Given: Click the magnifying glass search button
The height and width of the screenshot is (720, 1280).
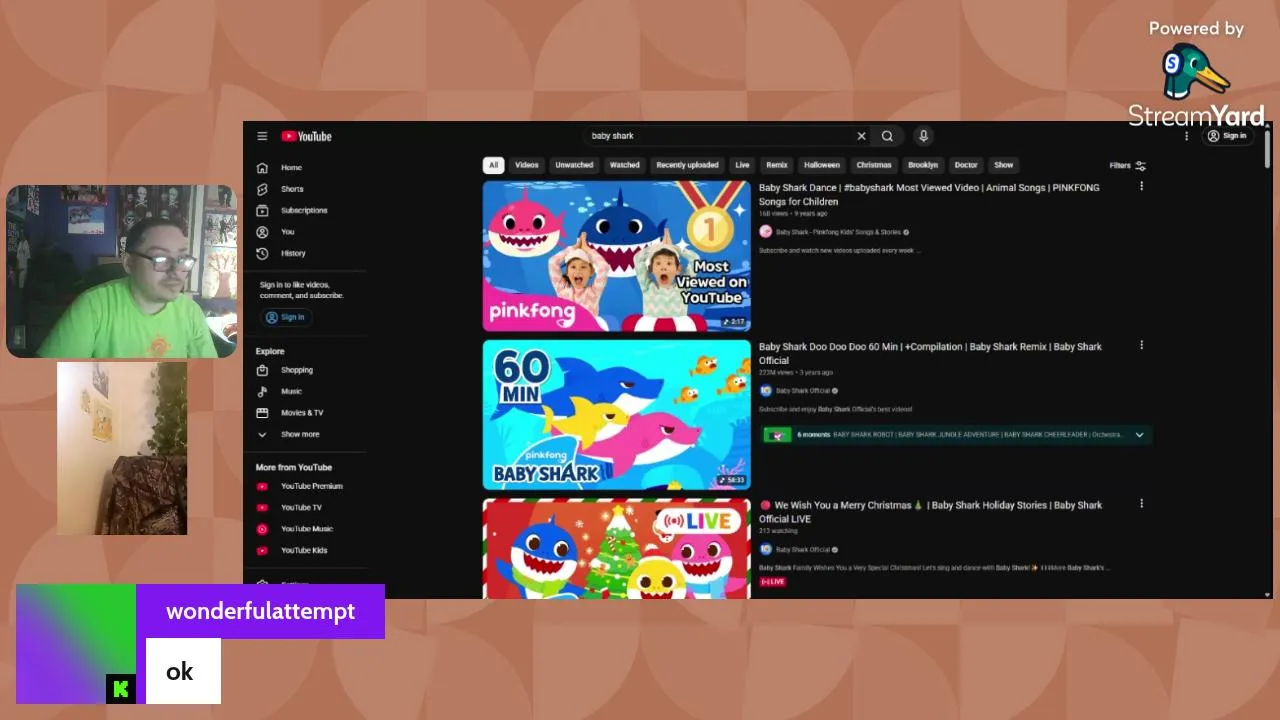Looking at the screenshot, I should [887, 136].
